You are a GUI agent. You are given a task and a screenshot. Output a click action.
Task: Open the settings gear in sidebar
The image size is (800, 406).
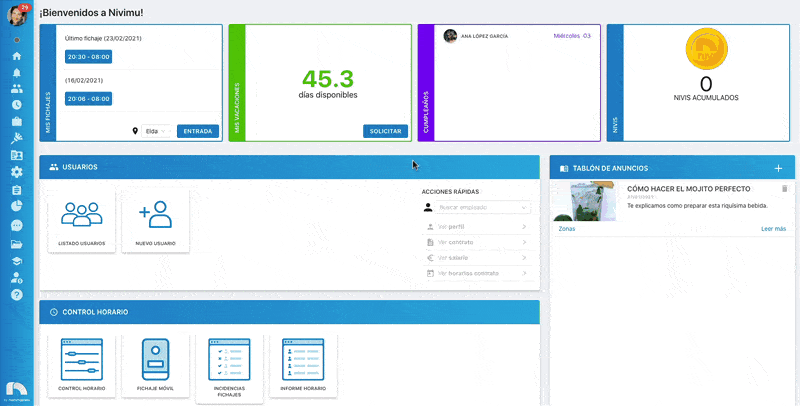coord(16,172)
